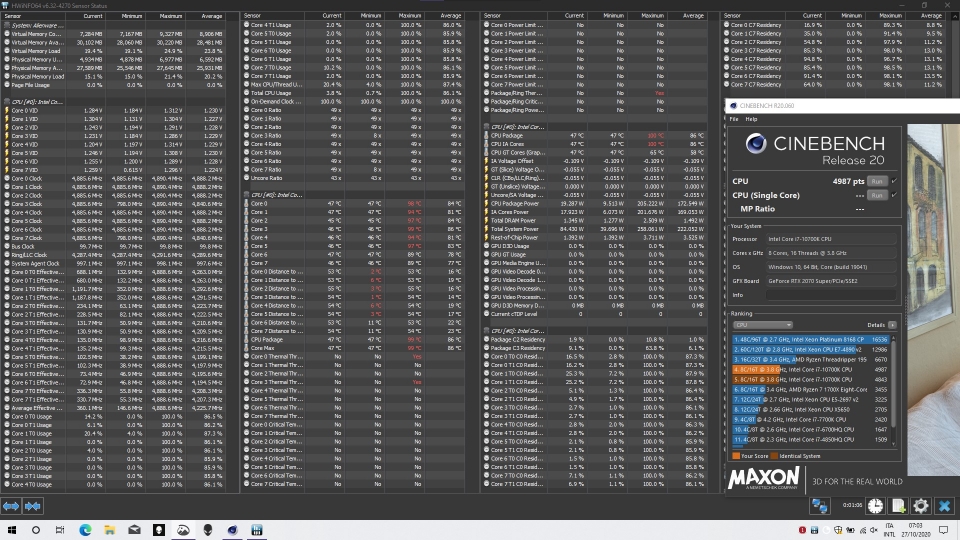Switch to Cinebench taskbar icon
This screenshot has height=540, width=960.
click(232, 530)
